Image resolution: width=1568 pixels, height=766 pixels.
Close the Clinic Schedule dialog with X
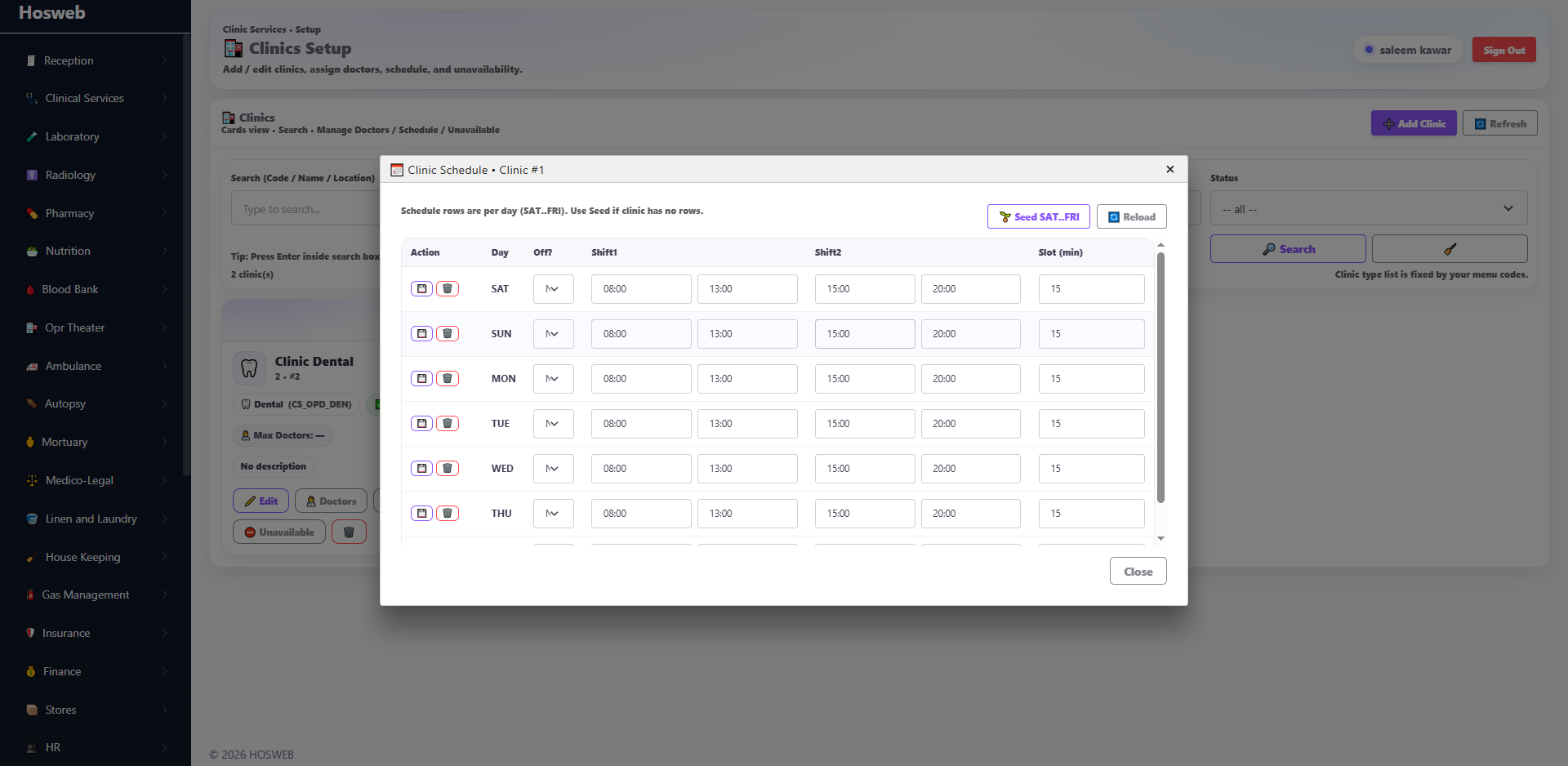click(1170, 169)
